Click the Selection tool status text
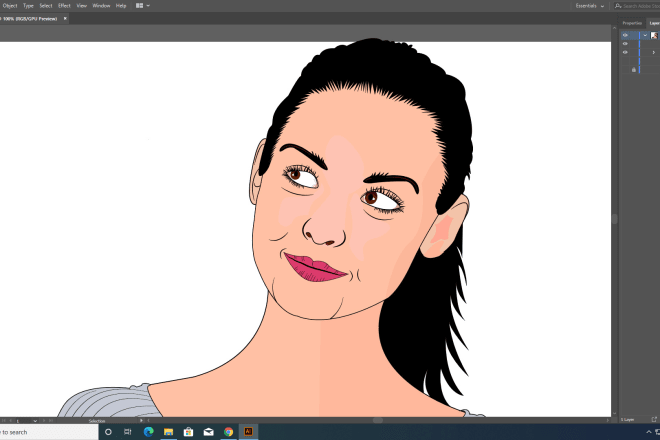 [97, 421]
